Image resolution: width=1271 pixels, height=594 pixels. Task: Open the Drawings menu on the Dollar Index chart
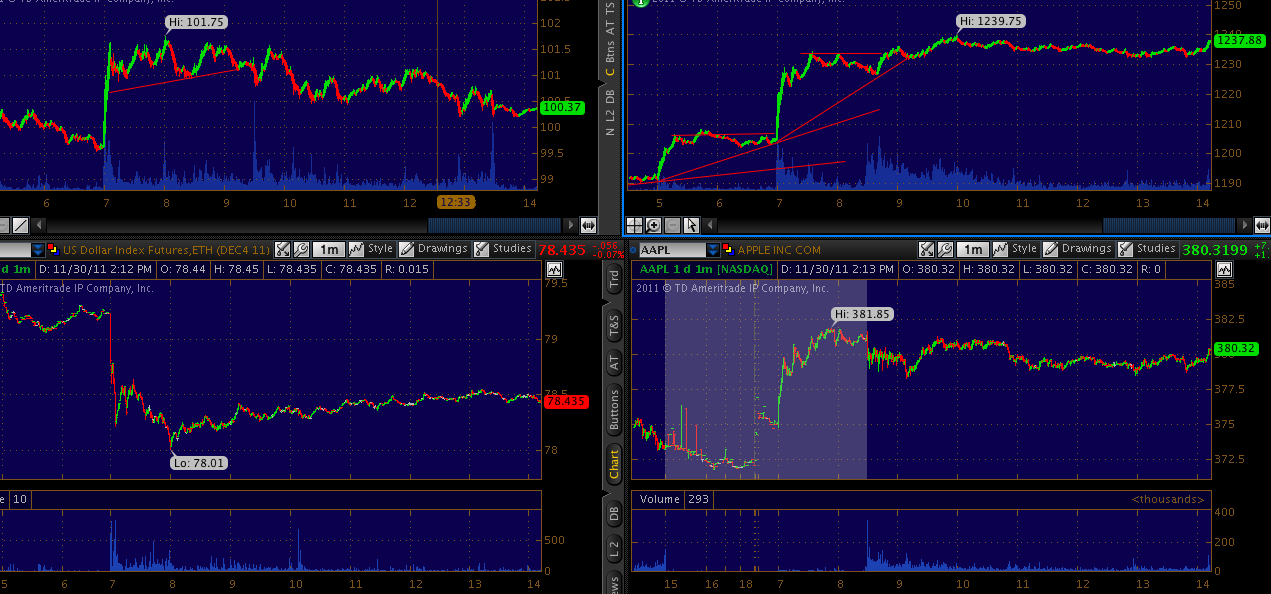coord(433,249)
